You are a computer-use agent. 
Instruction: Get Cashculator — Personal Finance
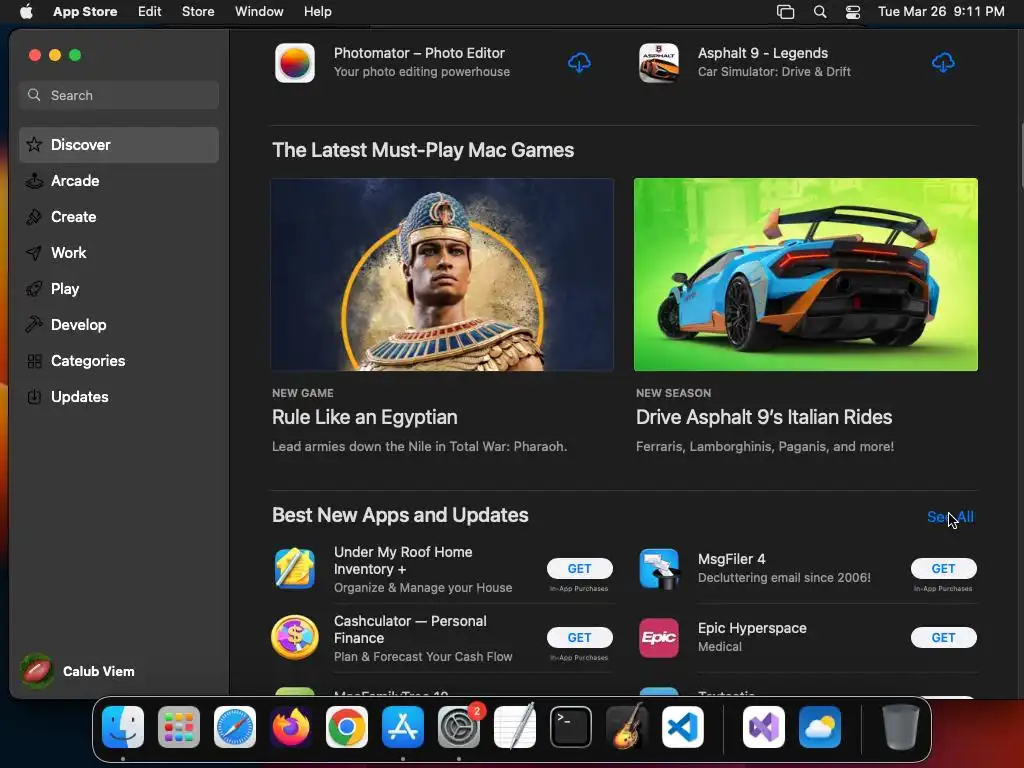[x=579, y=637]
